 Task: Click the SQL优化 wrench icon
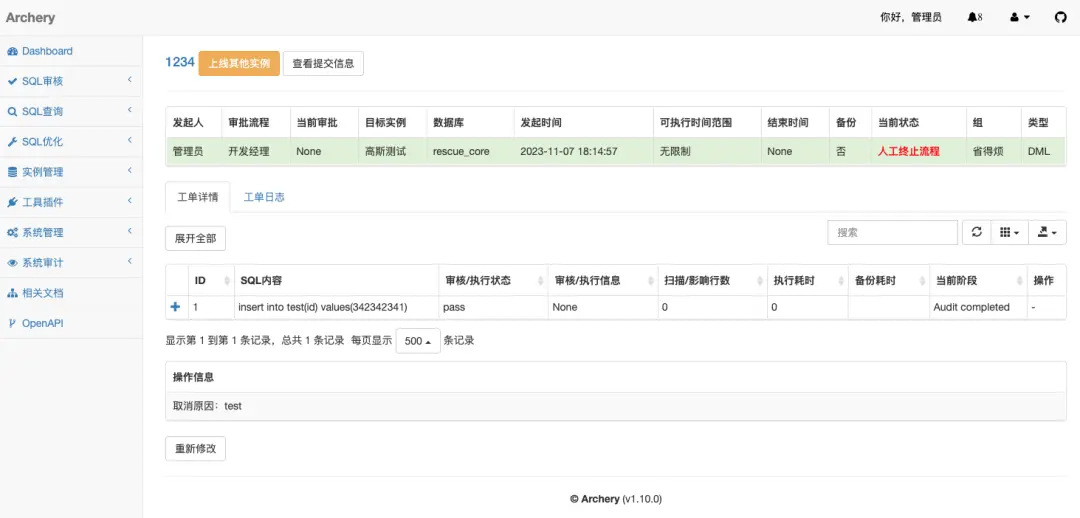click(x=12, y=142)
